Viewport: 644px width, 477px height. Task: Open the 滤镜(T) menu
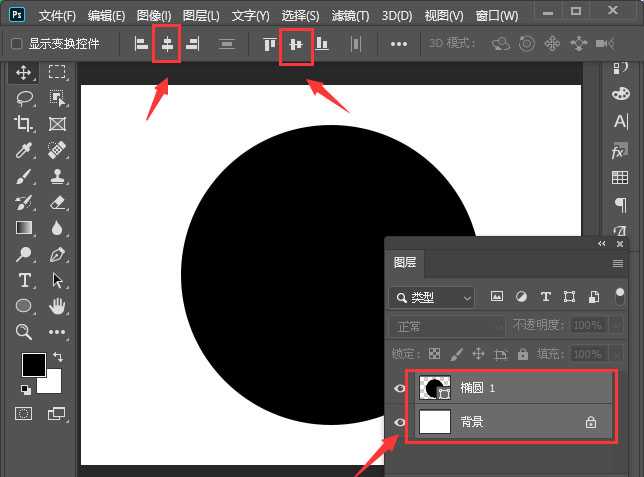[x=348, y=16]
